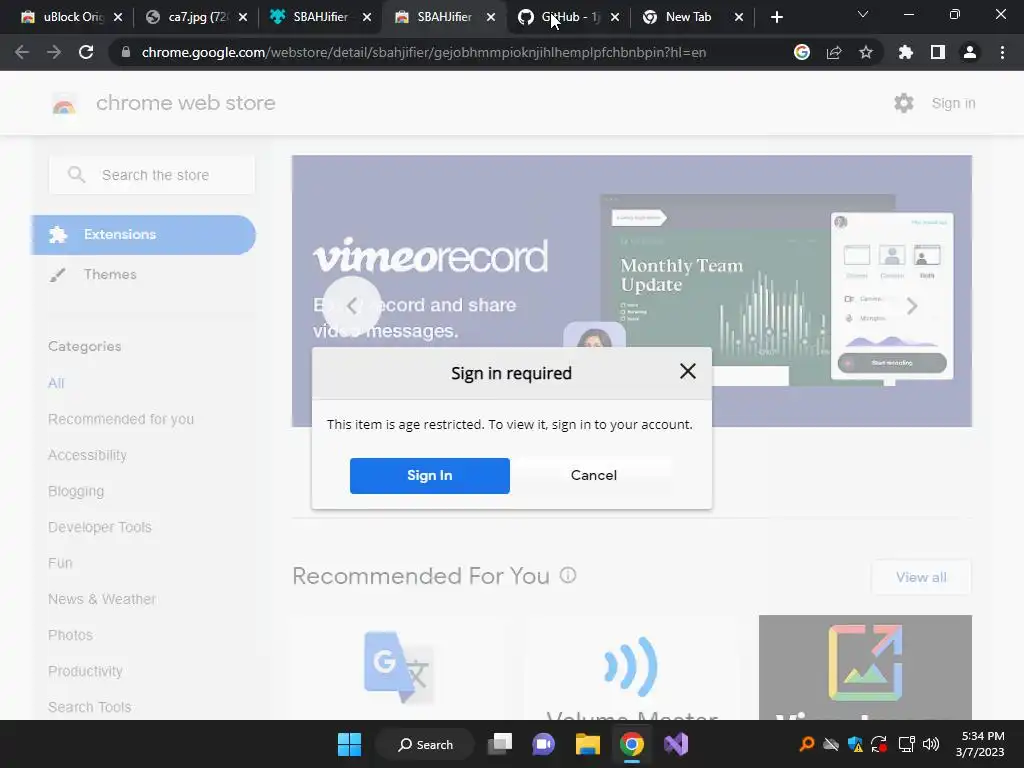The image size is (1024, 768).
Task: Open taskbar Search box
Action: point(425,744)
